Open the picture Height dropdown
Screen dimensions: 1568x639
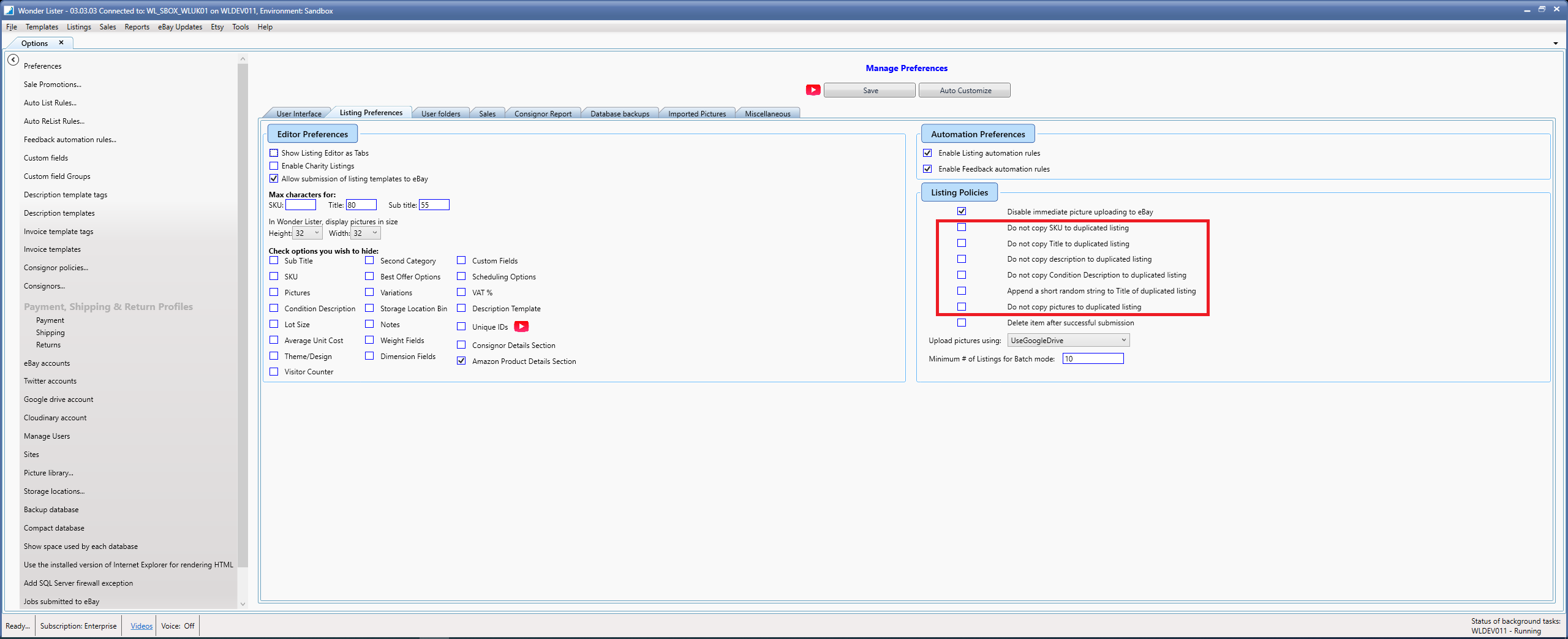(x=307, y=233)
